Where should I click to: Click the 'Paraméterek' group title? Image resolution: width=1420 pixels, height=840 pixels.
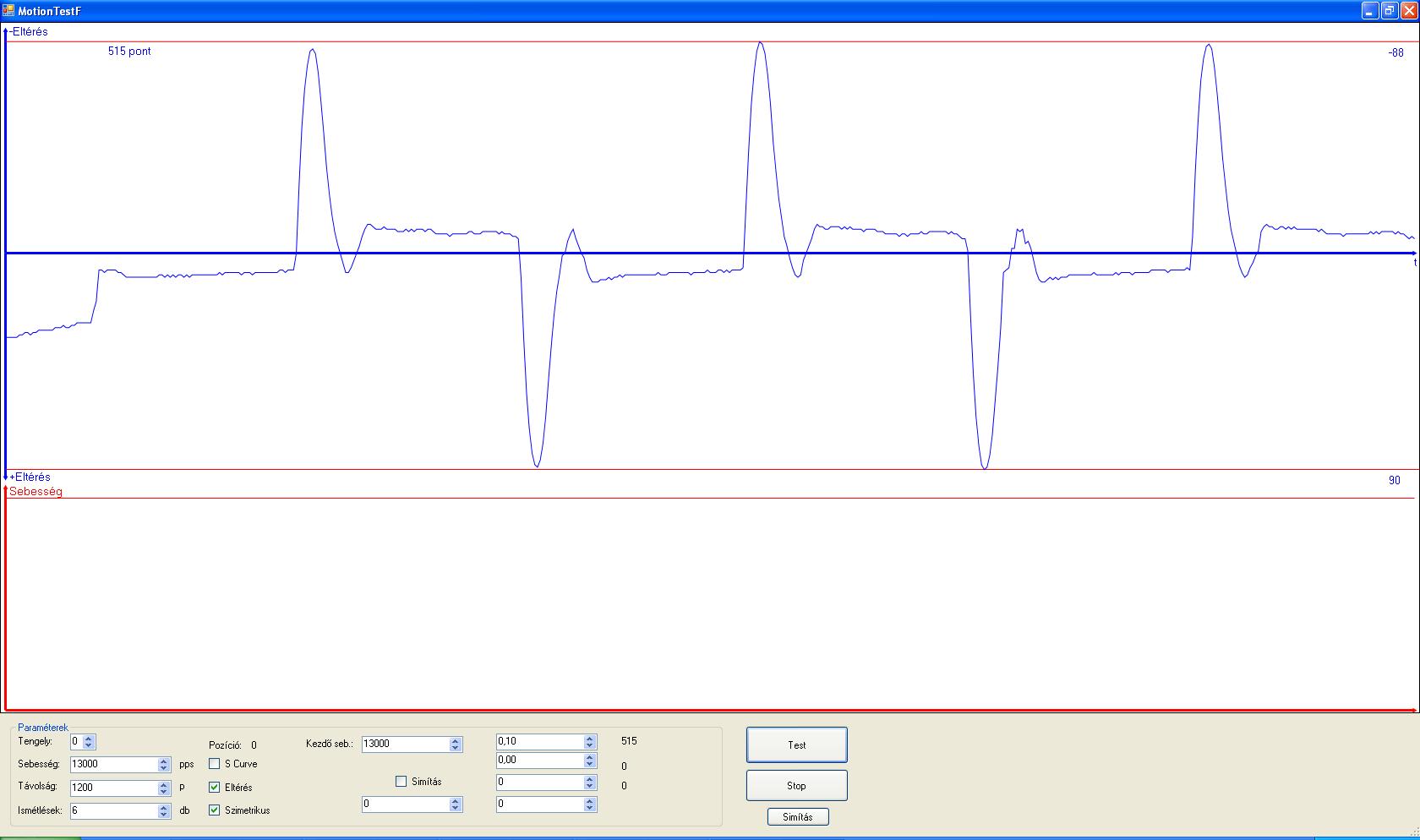[43, 727]
